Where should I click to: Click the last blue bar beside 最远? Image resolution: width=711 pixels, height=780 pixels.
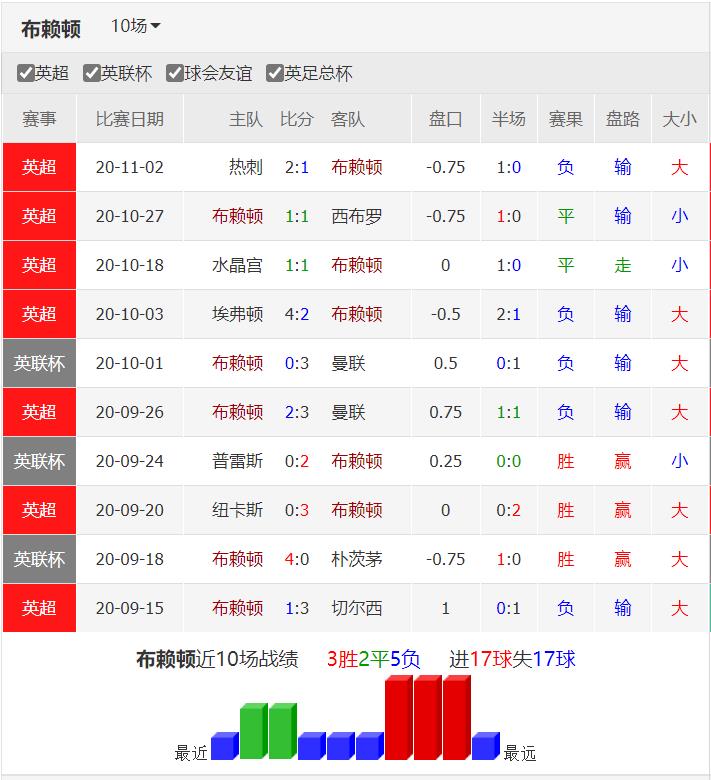(485, 746)
